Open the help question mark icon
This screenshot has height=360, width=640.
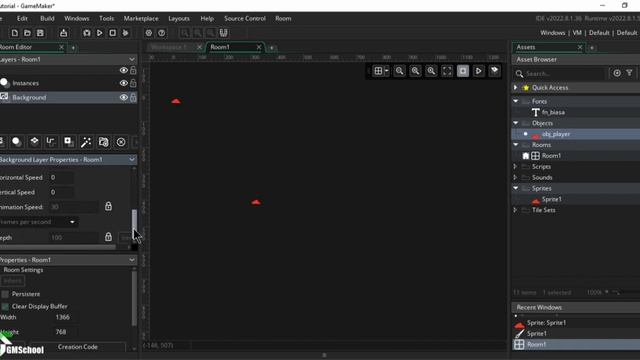tap(162, 33)
